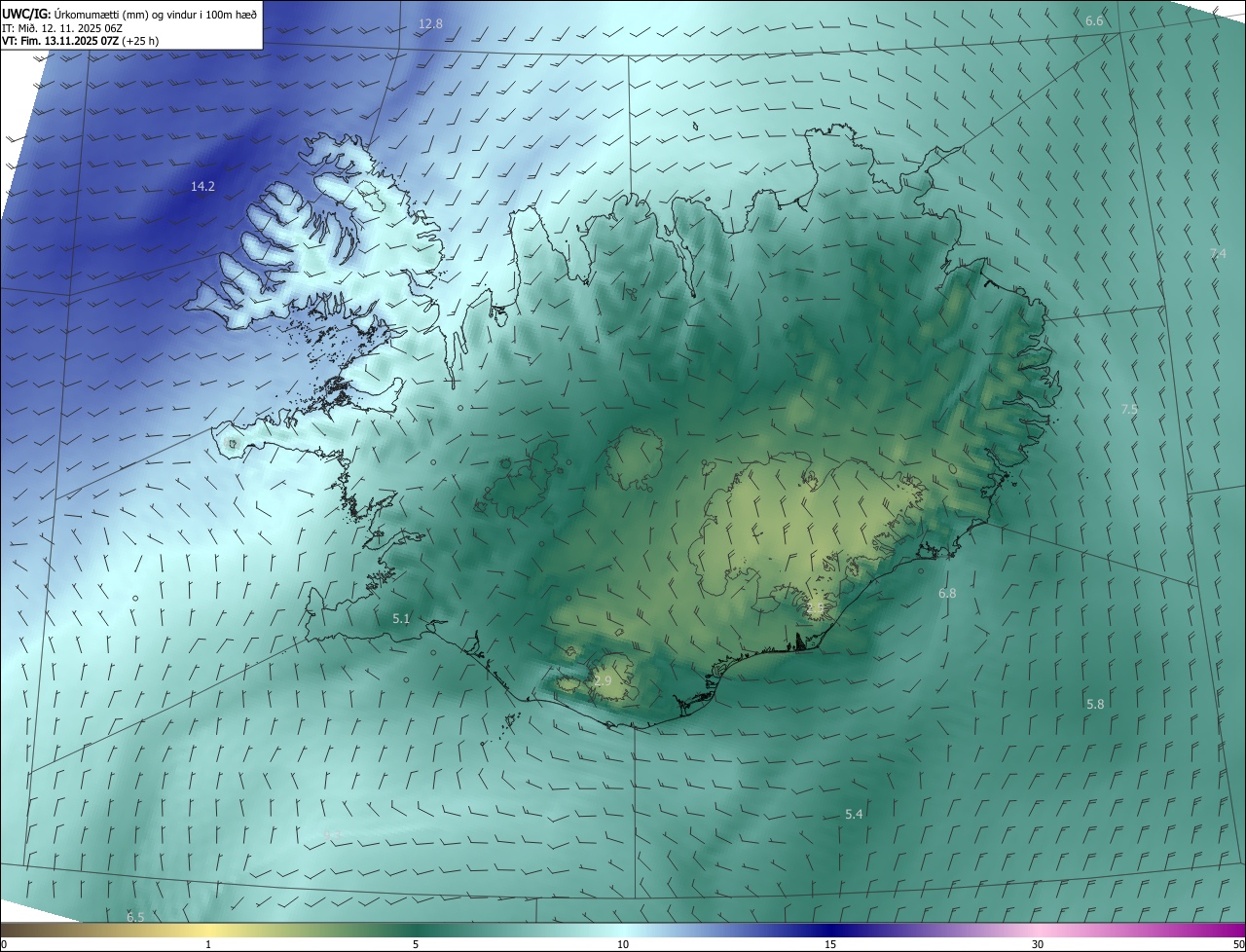Screen dimensions: 1246x952
Task: Click the color scale tick labeled 10
Action: [x=623, y=944]
